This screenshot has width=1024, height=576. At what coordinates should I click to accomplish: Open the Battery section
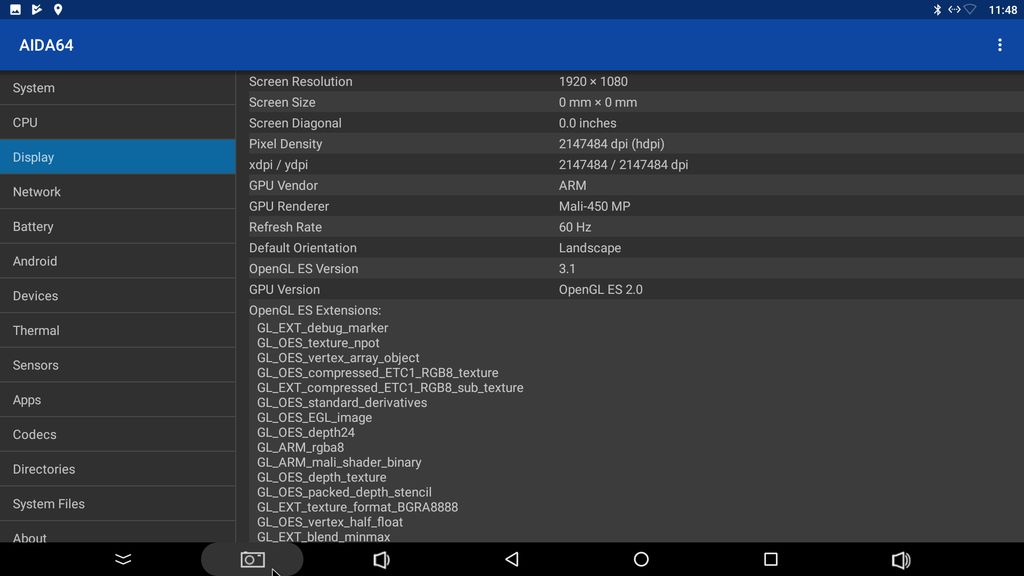[117, 227]
